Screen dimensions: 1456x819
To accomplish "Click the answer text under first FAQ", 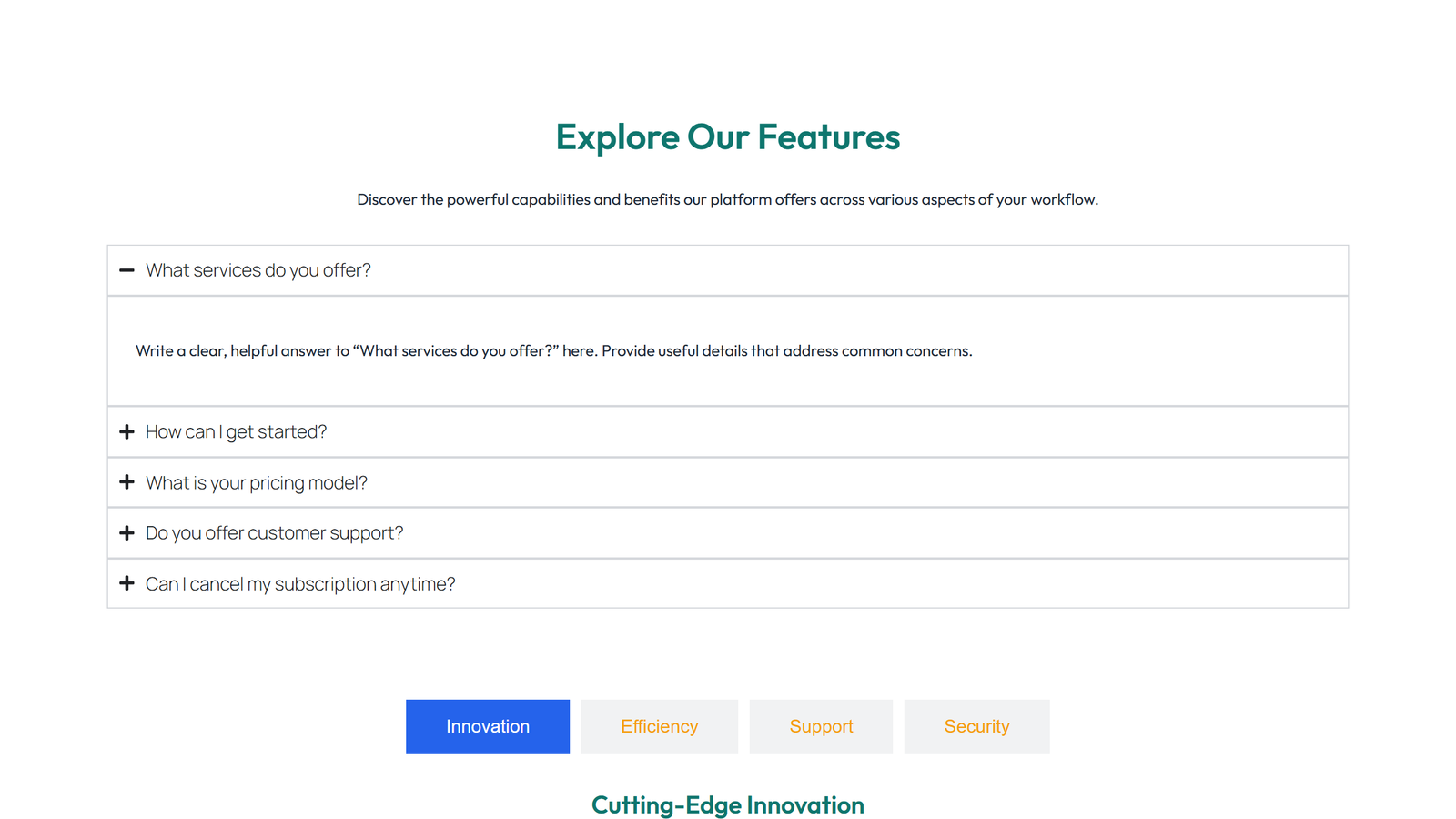I will click(553, 350).
